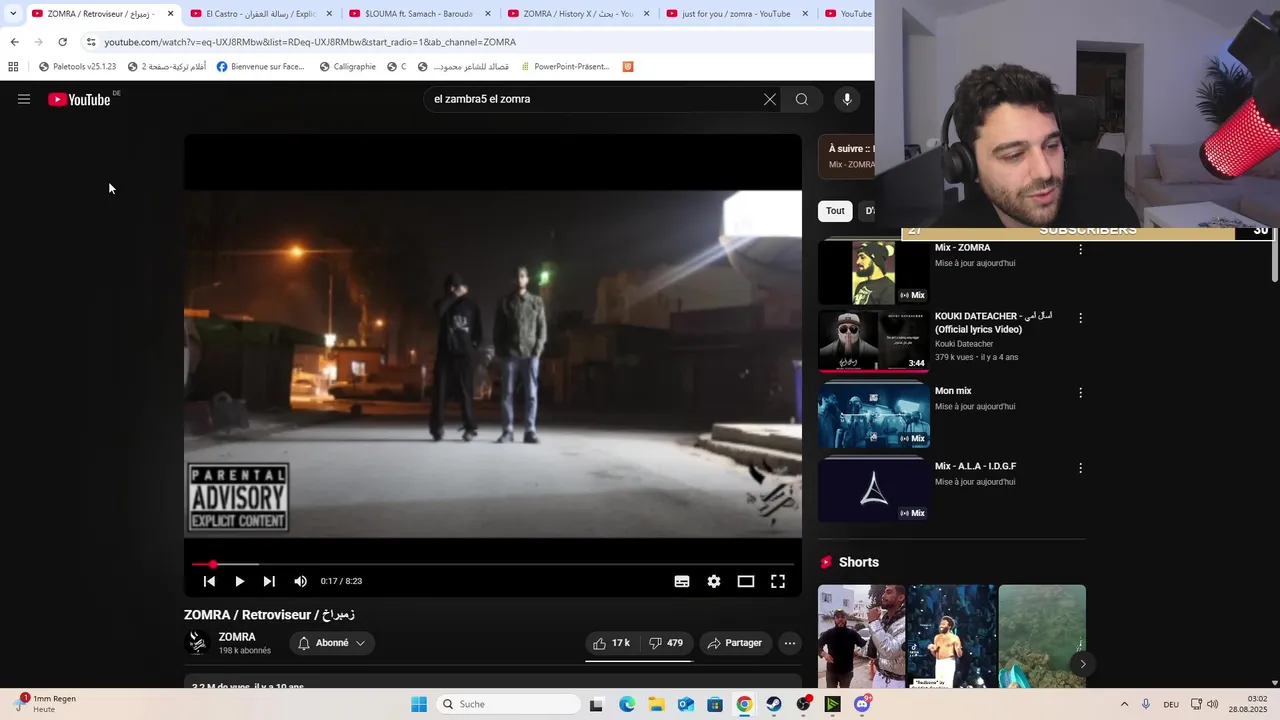1280x720 pixels.
Task: Open the Paletools v25.1.23 bookmark
Action: [77, 67]
